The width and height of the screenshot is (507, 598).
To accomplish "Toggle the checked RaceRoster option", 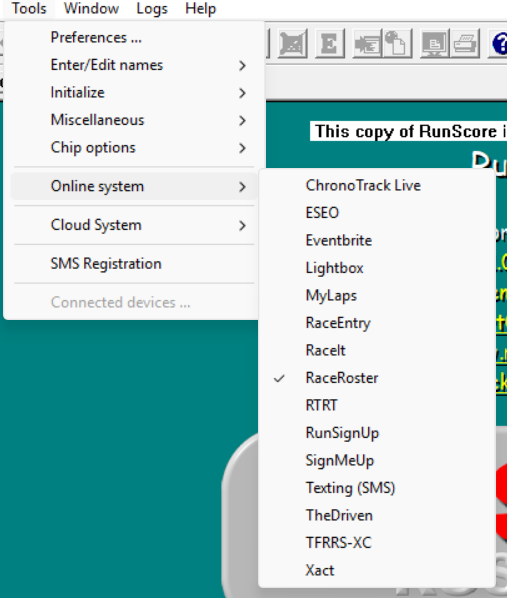I will [x=377, y=378].
